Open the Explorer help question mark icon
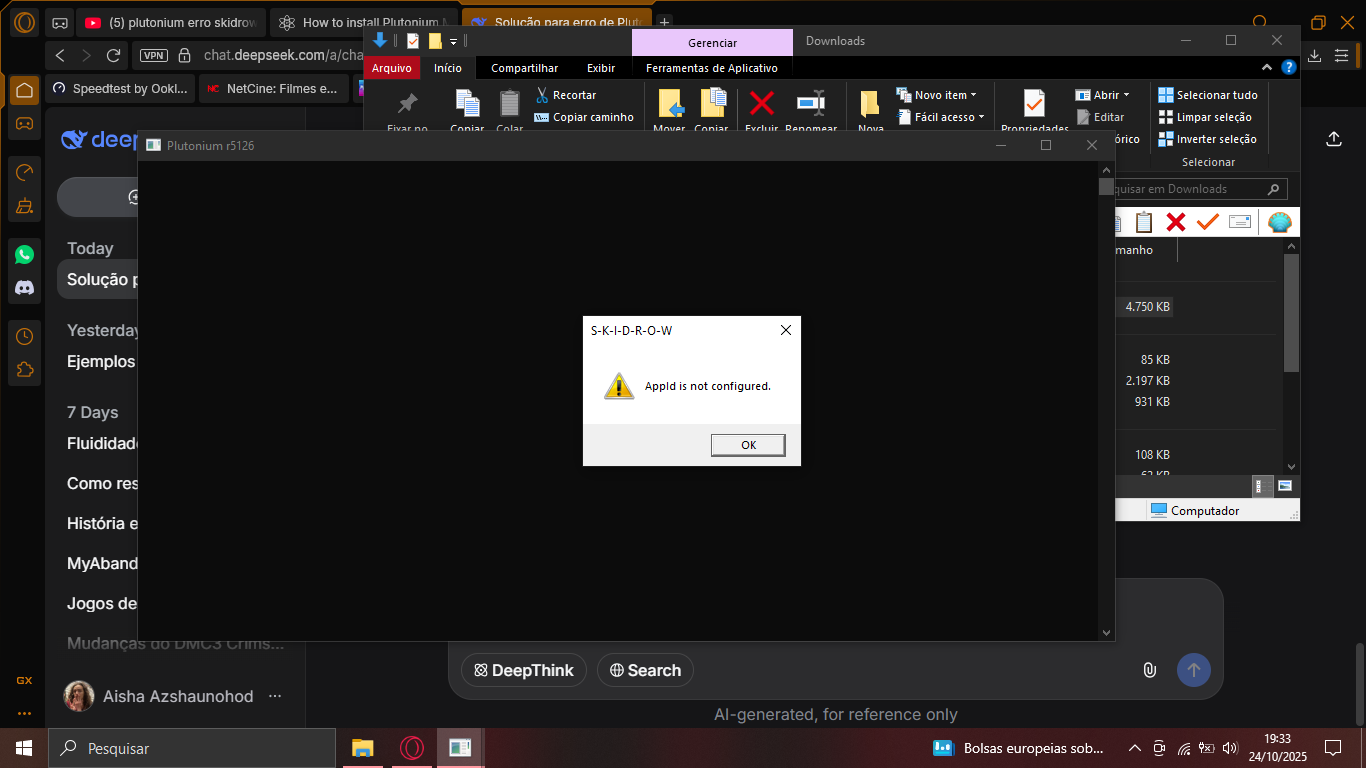Screen dimensions: 1366x768 [1289, 68]
